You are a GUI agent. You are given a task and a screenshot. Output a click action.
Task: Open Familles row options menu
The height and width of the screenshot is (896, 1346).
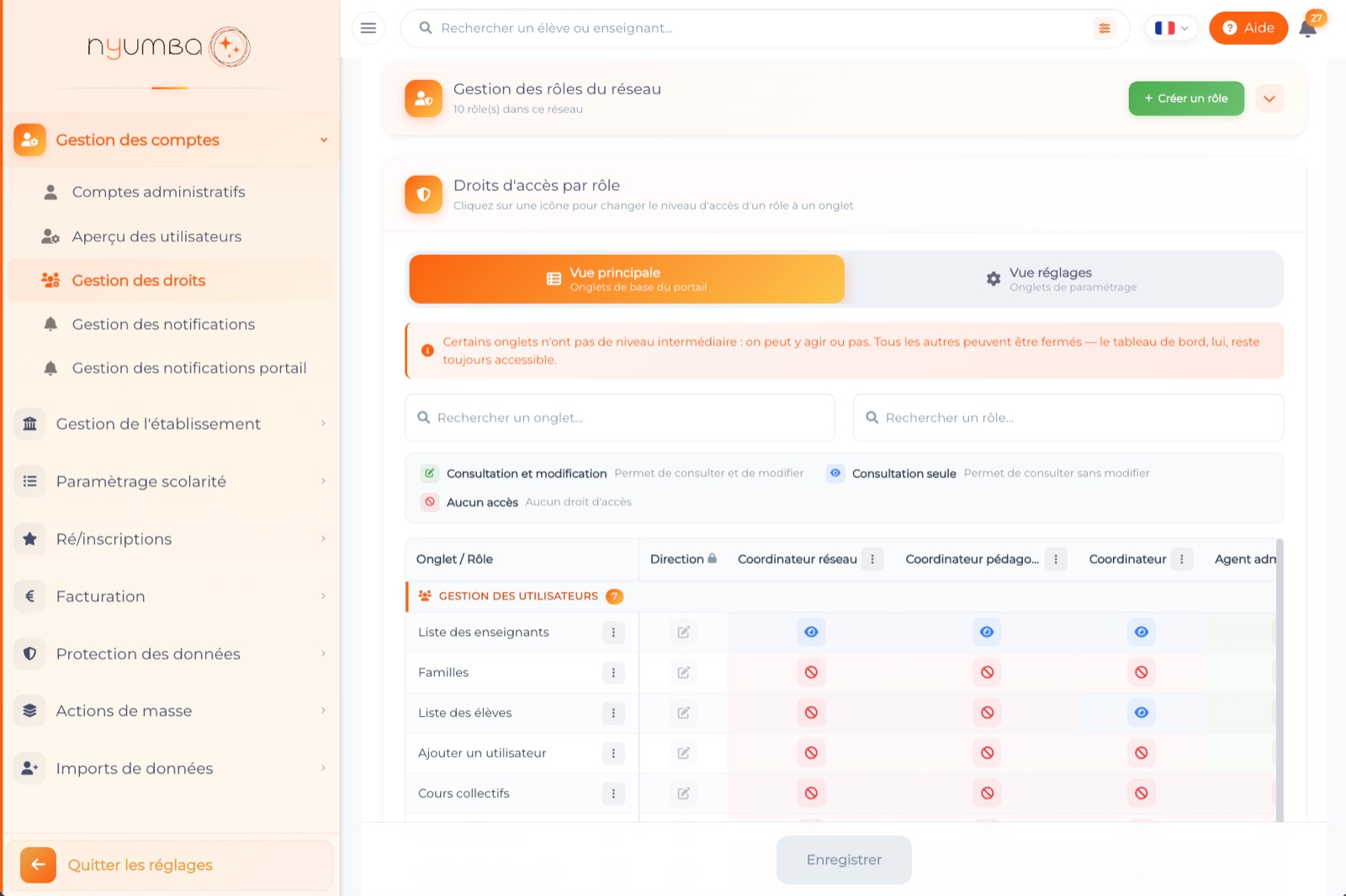pyautogui.click(x=613, y=672)
